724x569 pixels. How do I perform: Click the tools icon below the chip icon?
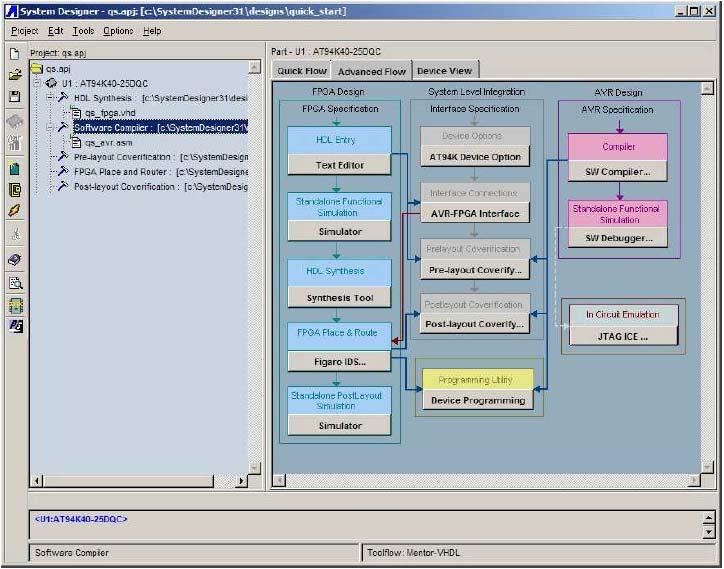[x=15, y=142]
